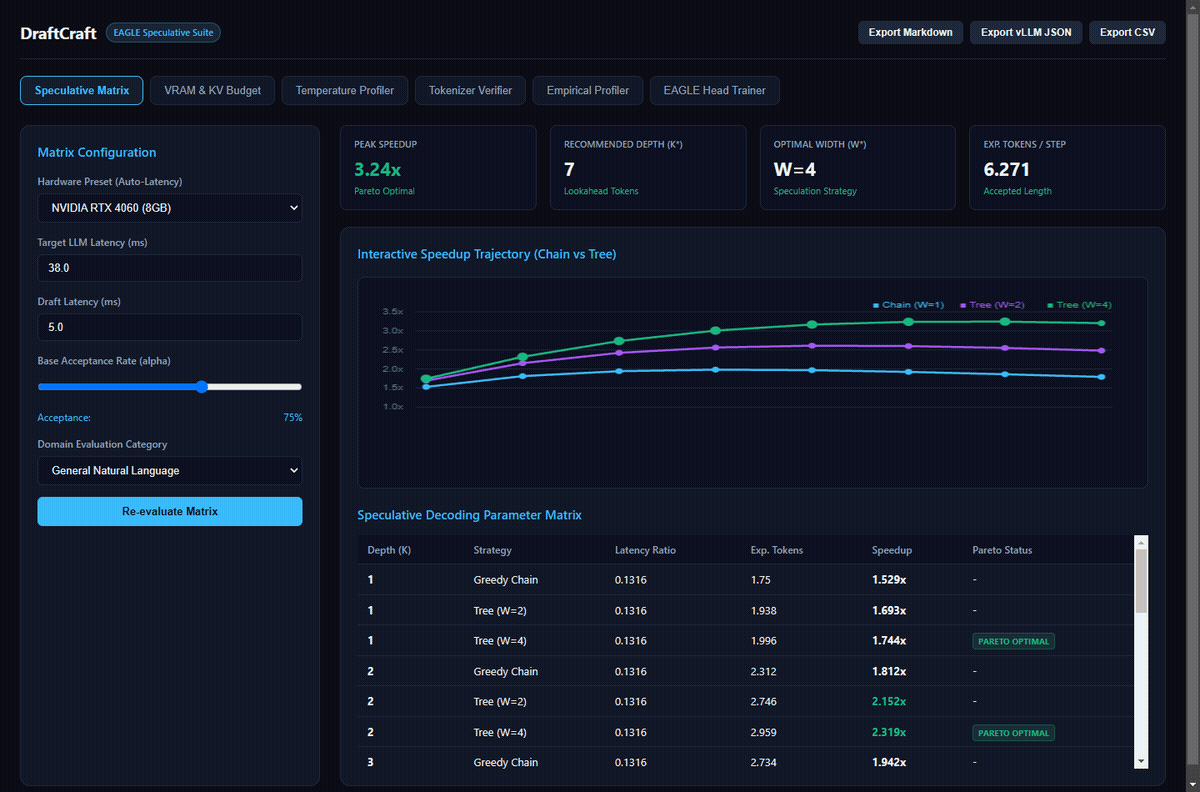Switch to VRAM & KV Budget tab

click(212, 90)
